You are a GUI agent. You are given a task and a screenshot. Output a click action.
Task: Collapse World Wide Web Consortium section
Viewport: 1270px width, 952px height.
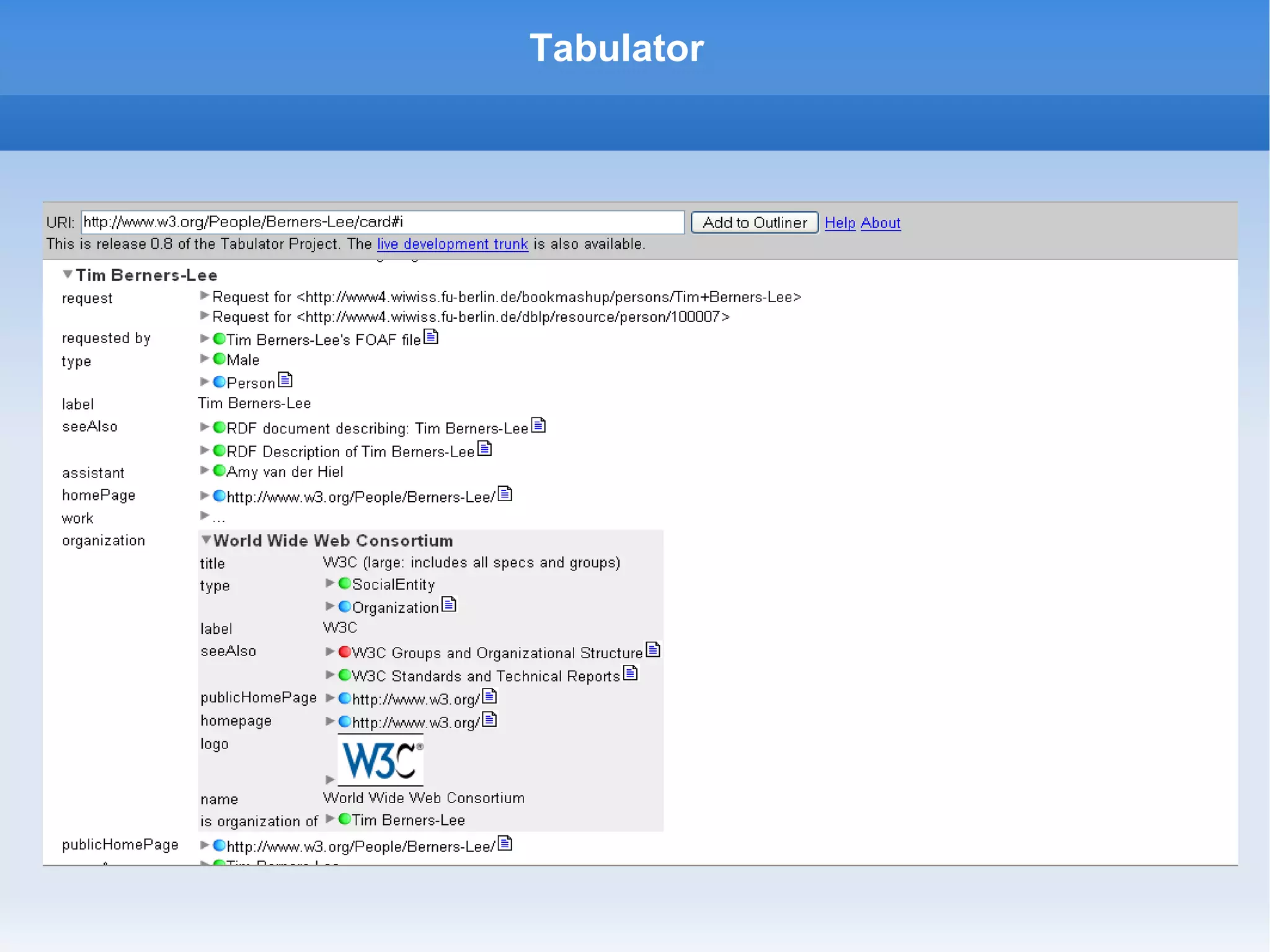click(x=206, y=539)
